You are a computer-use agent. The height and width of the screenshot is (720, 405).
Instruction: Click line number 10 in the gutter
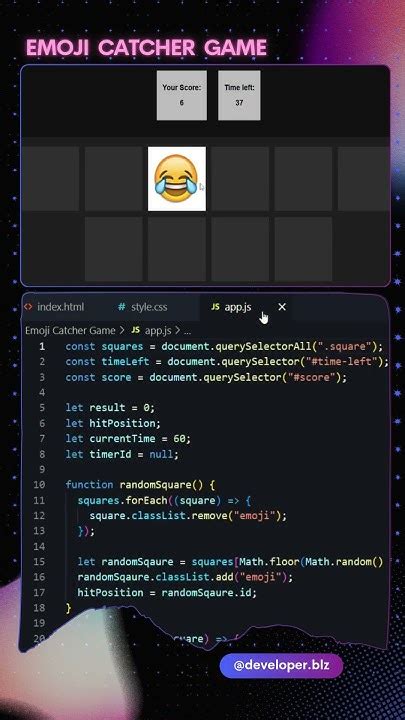[39, 484]
